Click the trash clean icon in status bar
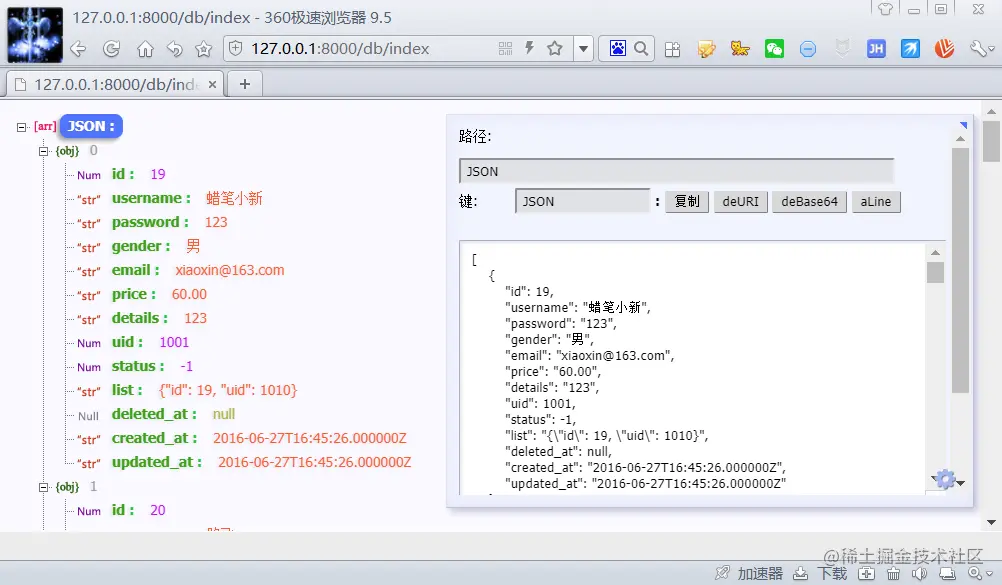 (893, 573)
